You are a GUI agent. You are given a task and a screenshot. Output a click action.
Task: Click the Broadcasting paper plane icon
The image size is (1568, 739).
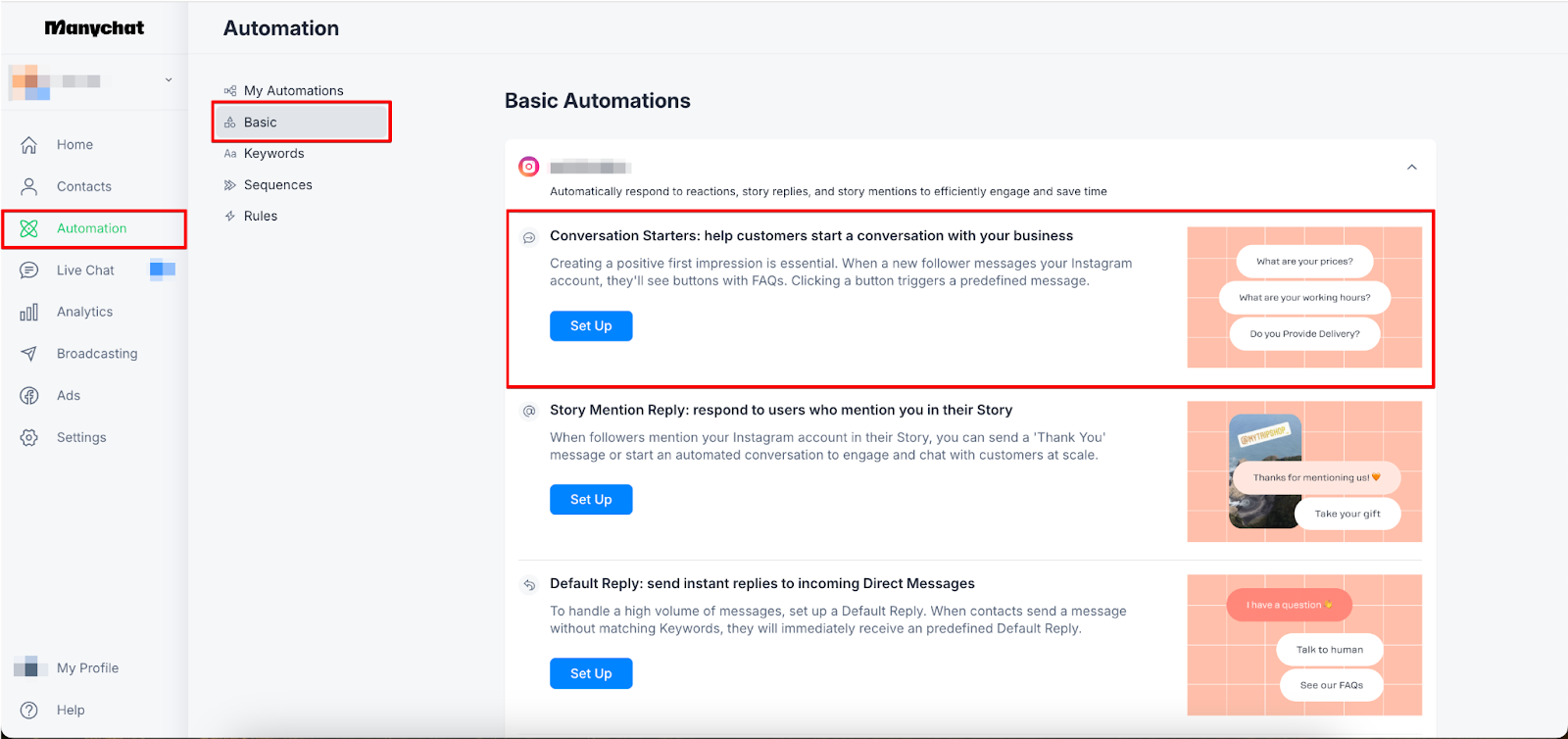point(29,354)
